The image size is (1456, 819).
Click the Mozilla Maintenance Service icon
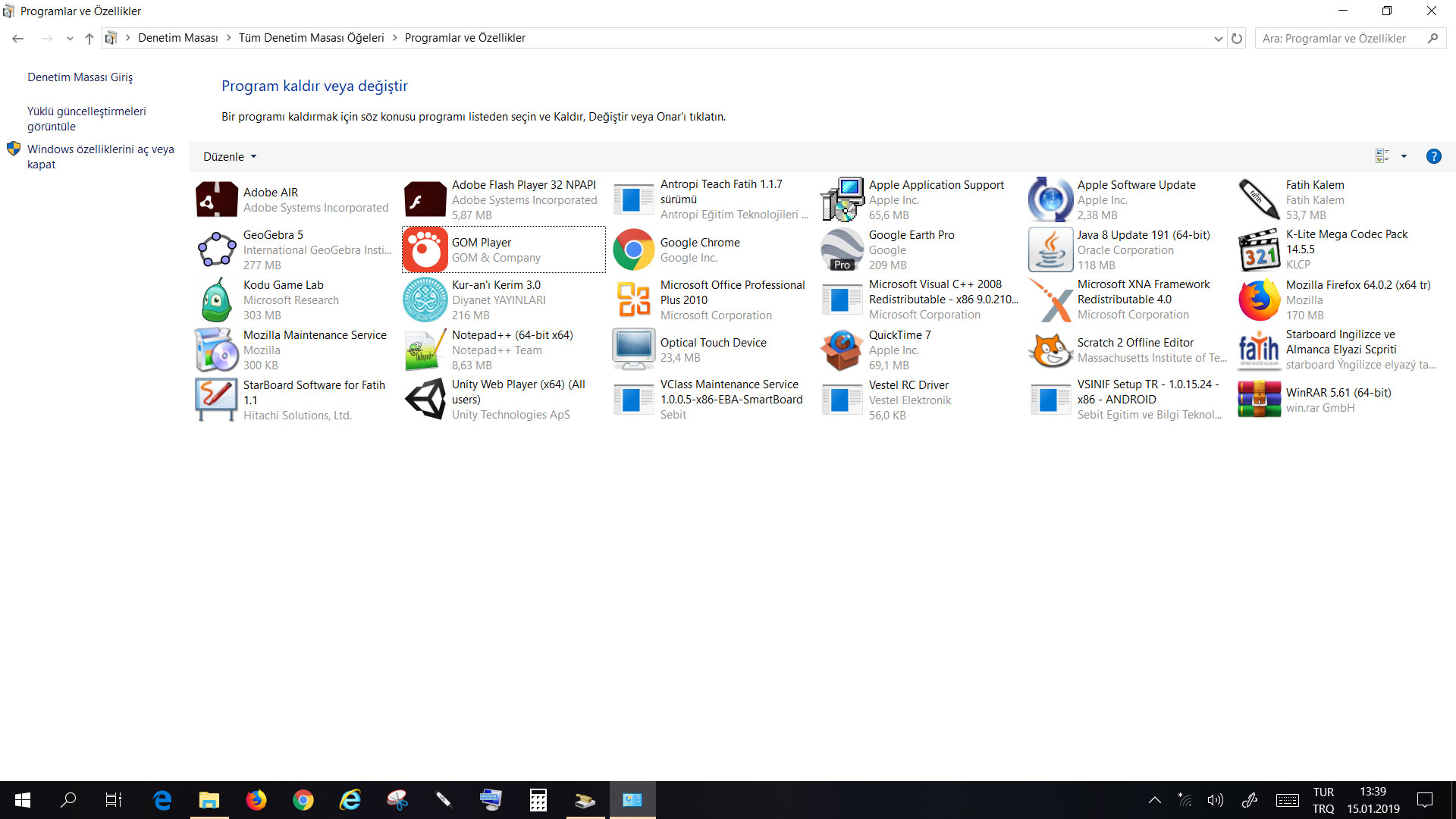[216, 350]
